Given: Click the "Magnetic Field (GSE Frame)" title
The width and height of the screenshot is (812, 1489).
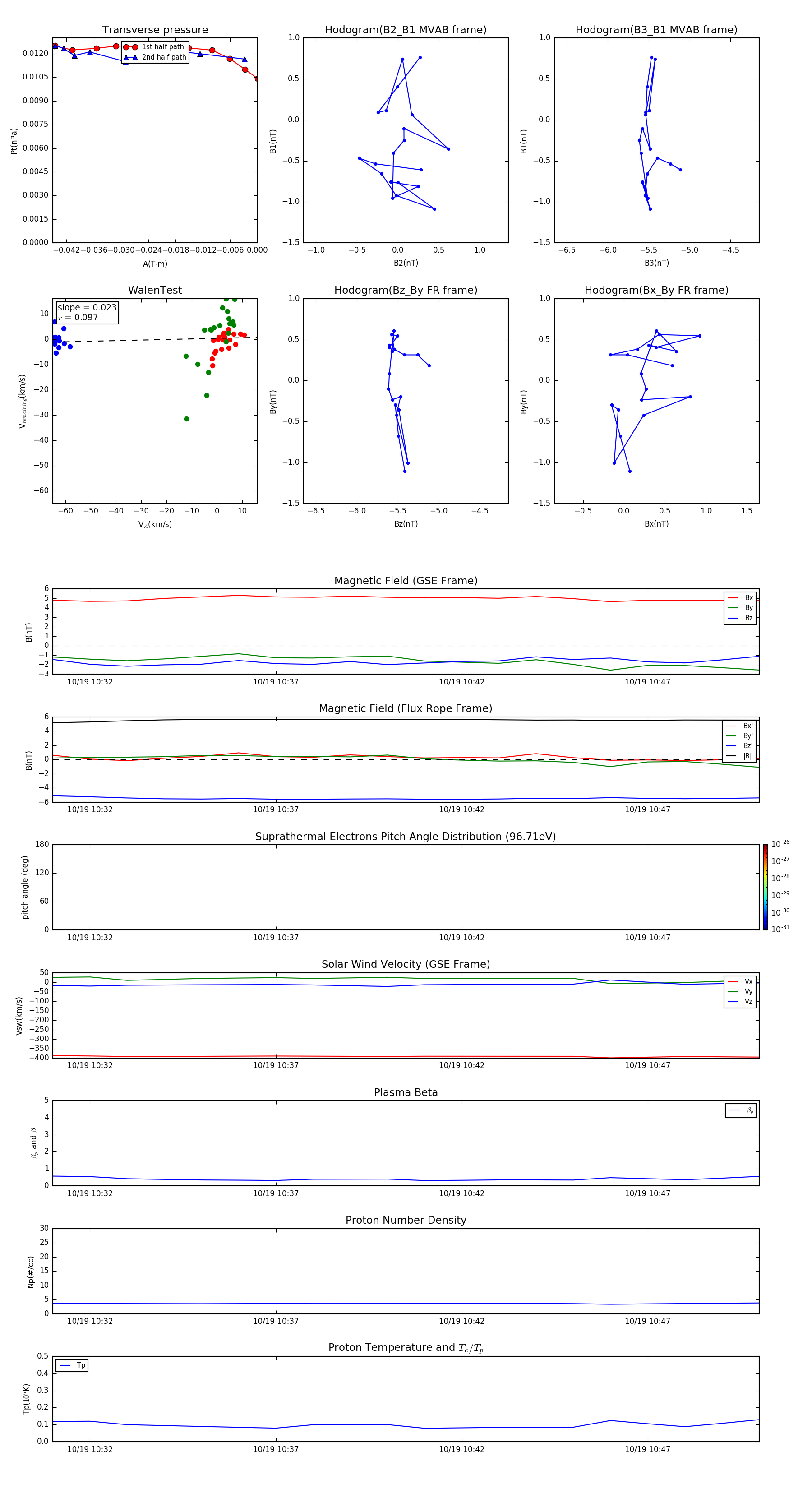Looking at the screenshot, I should pyautogui.click(x=406, y=581).
